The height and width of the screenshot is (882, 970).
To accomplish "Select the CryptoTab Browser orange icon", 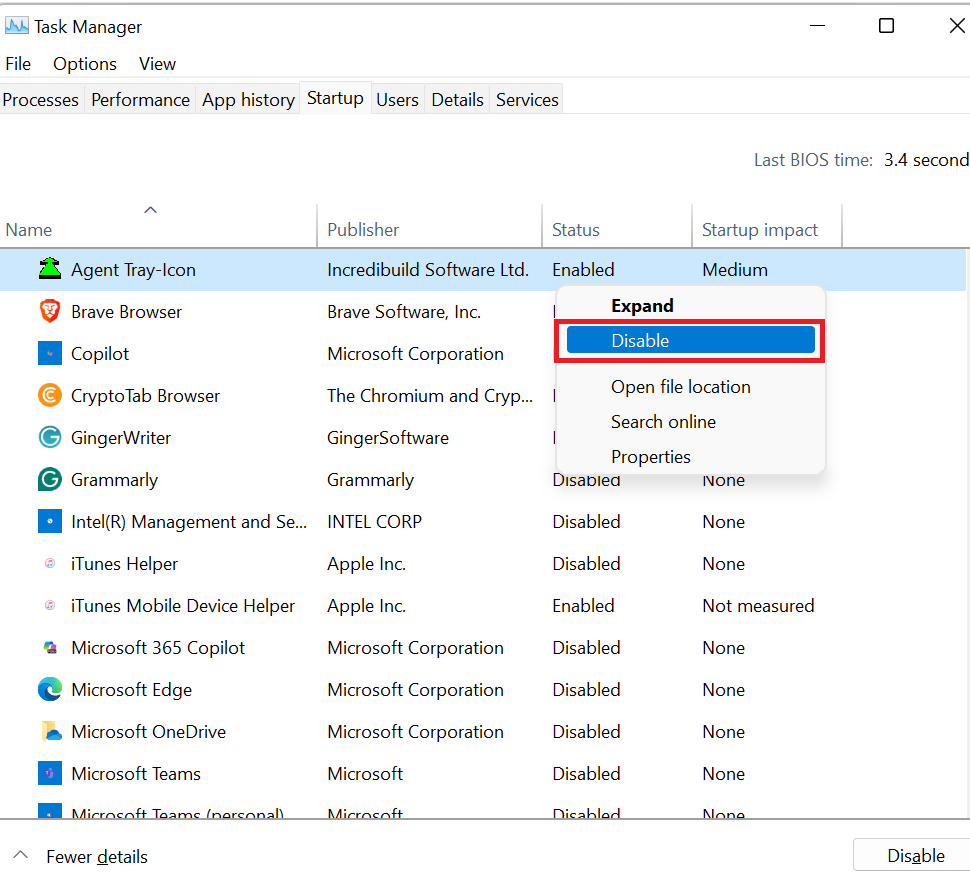I will 49,395.
